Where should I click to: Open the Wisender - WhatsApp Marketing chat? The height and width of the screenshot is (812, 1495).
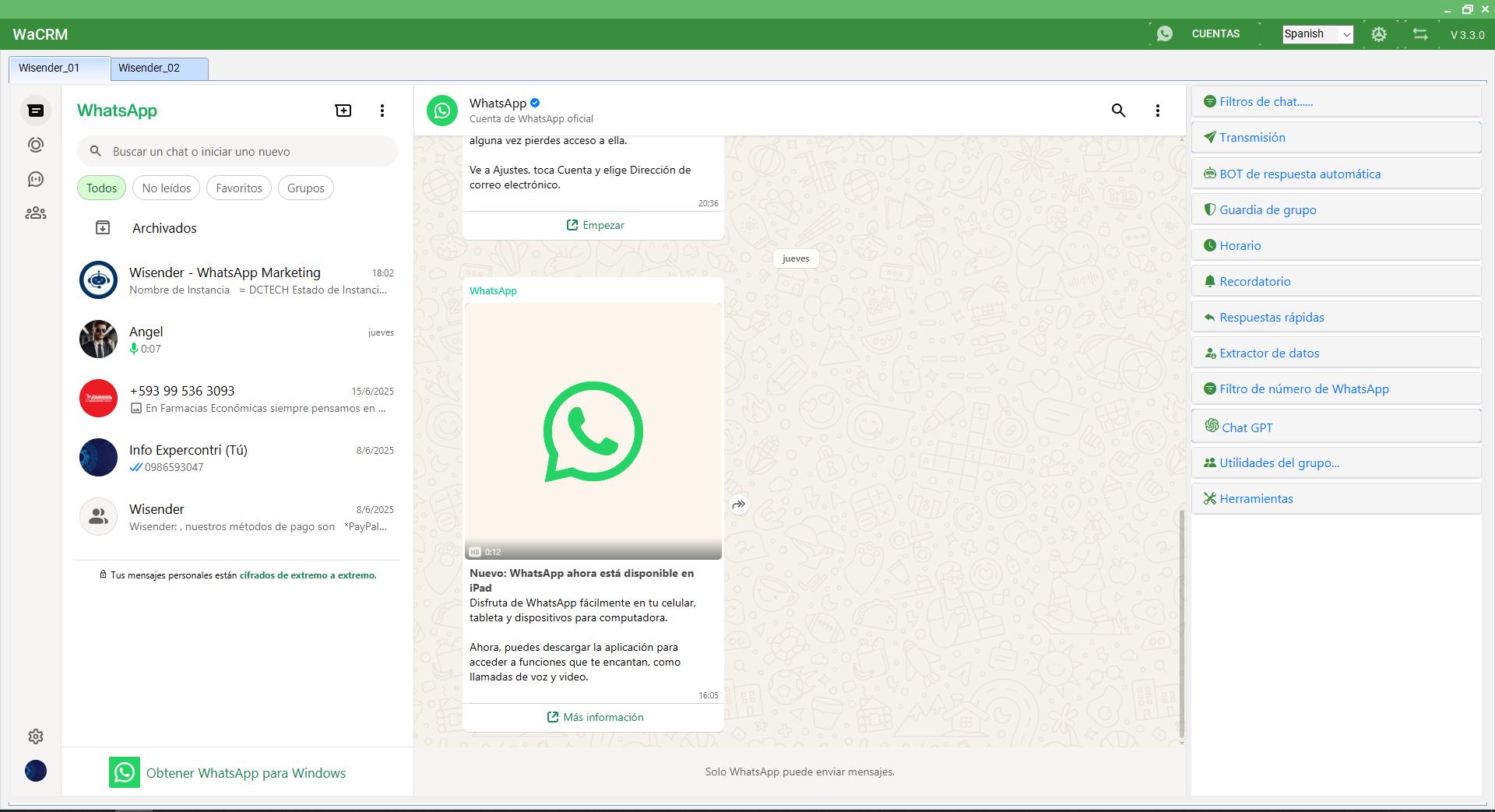tap(237, 280)
